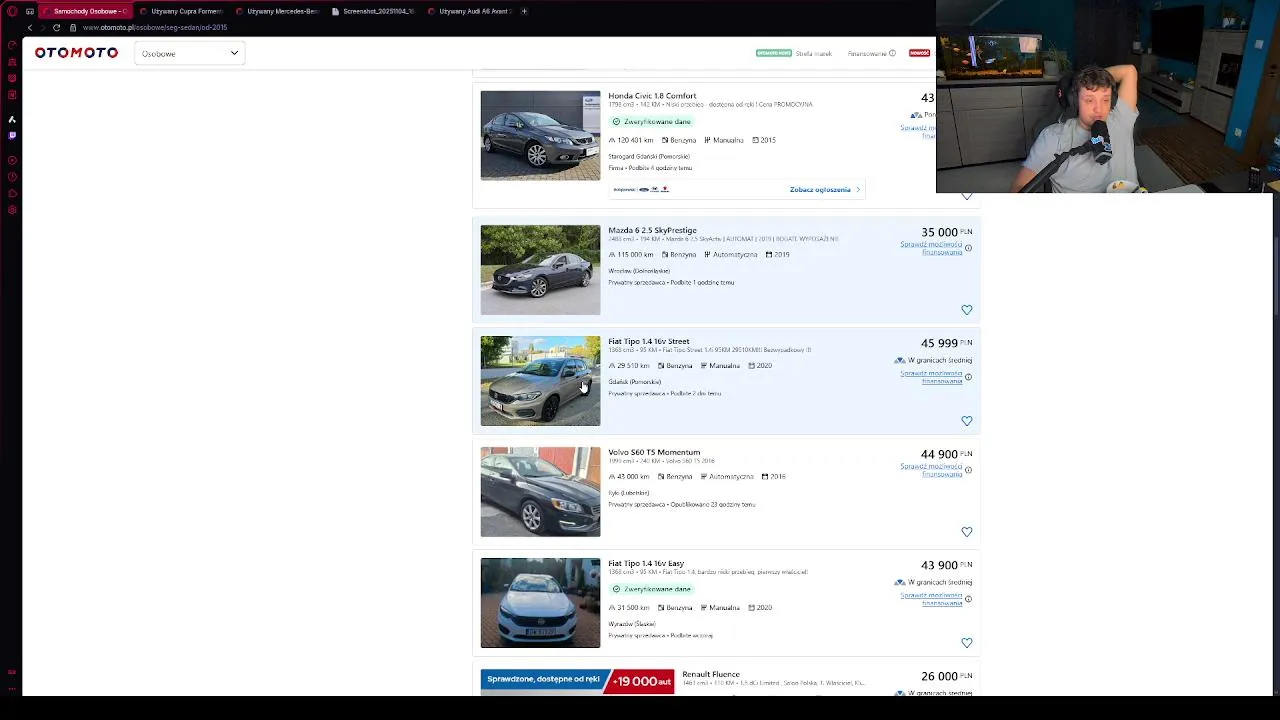Click info icon beside Mazda 6 financing link
The width and height of the screenshot is (1280, 720).
(968, 248)
